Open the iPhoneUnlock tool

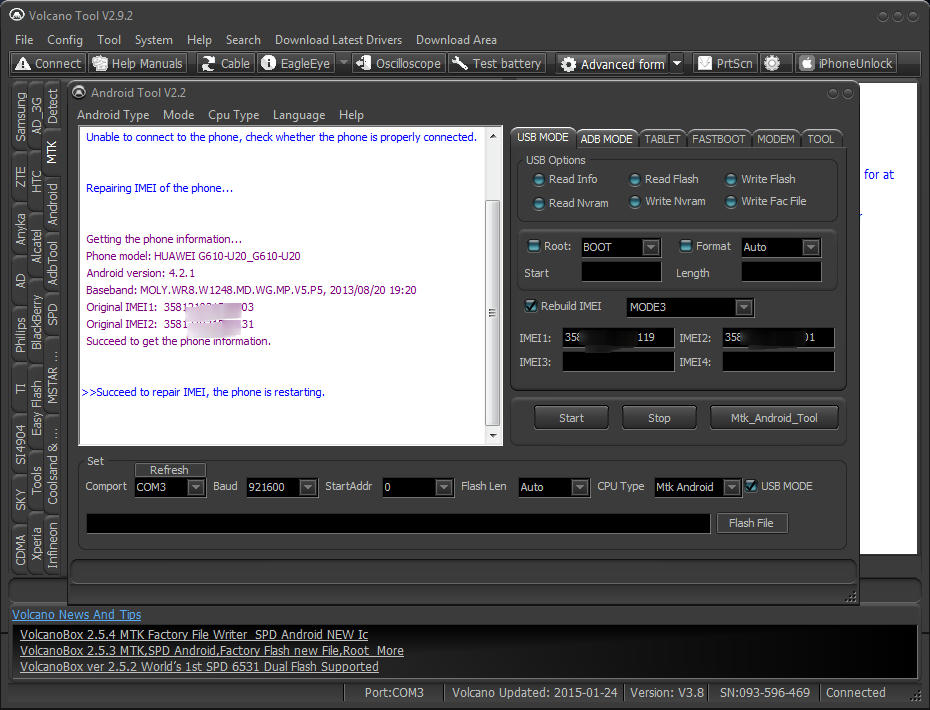tap(846, 63)
